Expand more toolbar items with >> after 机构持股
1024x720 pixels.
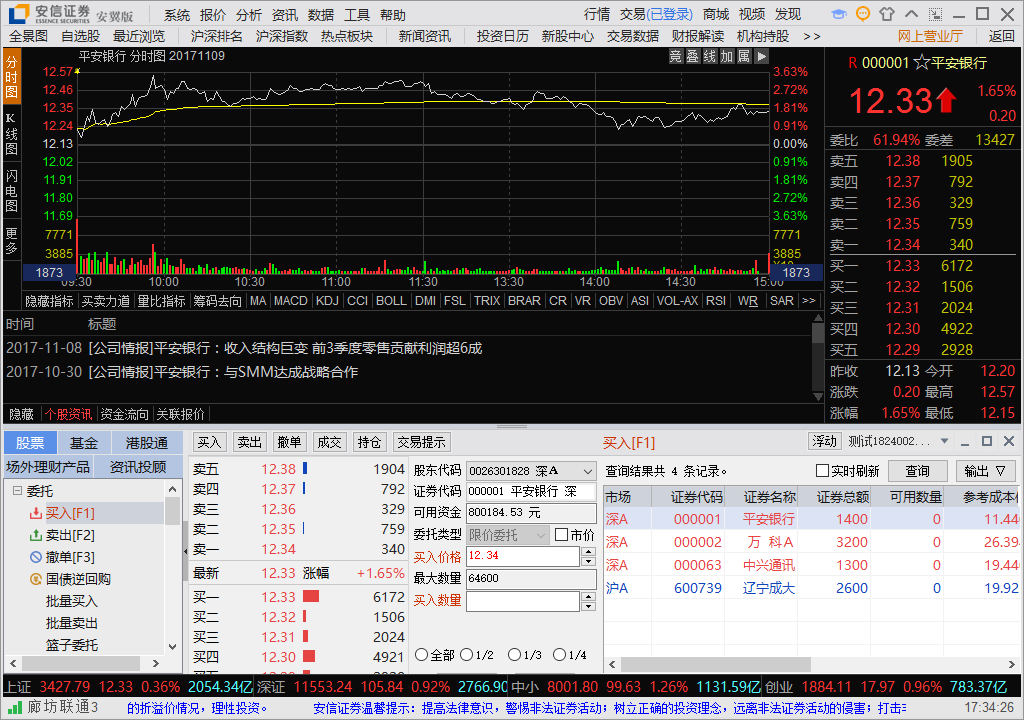point(812,37)
